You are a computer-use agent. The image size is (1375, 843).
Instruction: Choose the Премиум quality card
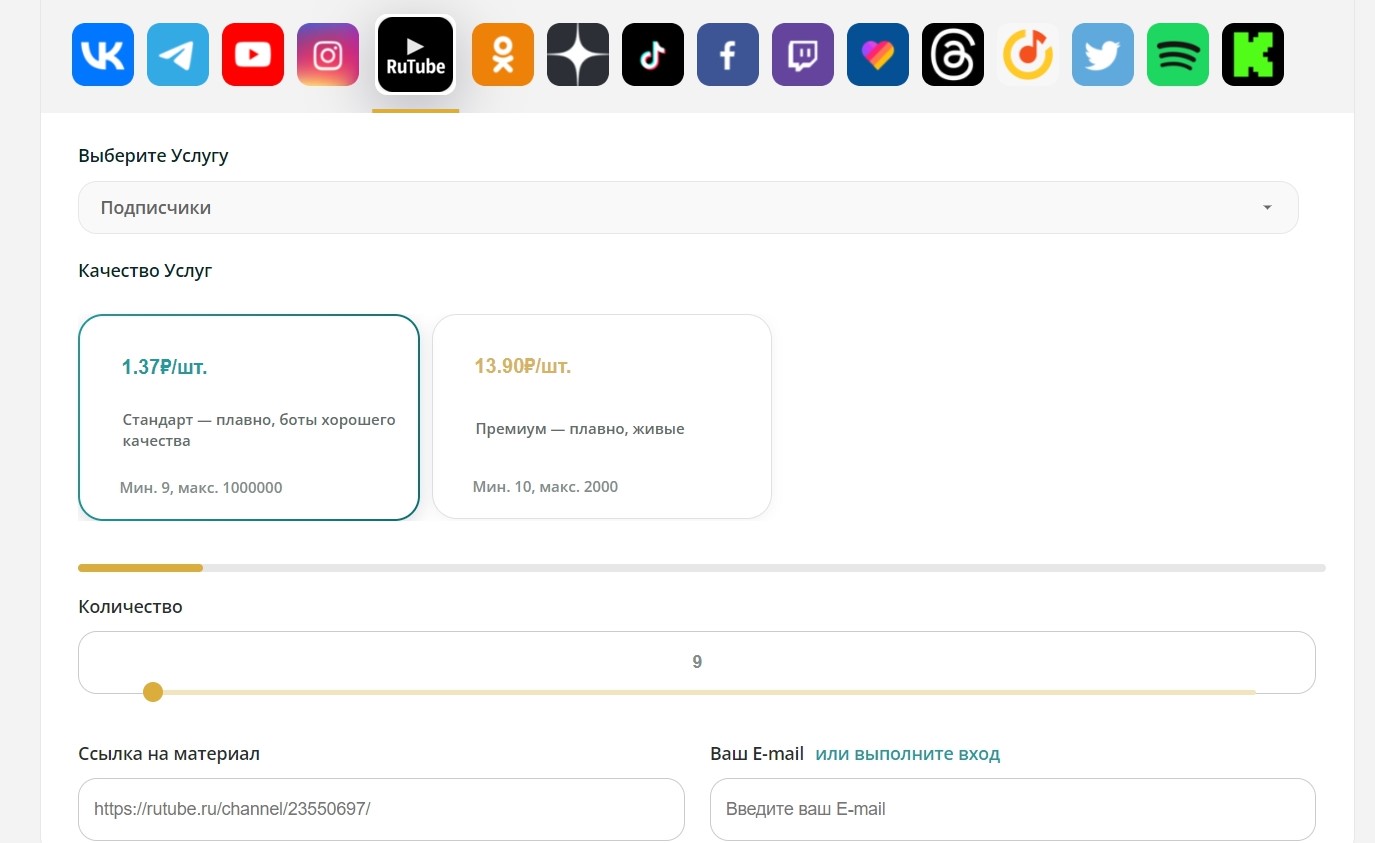(x=602, y=417)
